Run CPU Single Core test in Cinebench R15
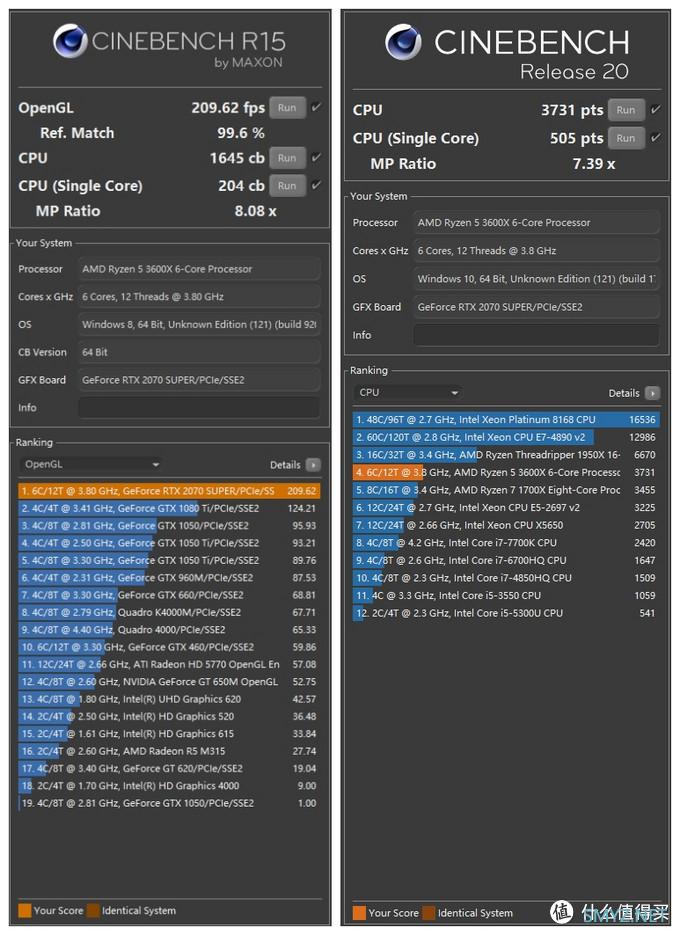This screenshot has height=935, width=680. tap(287, 185)
